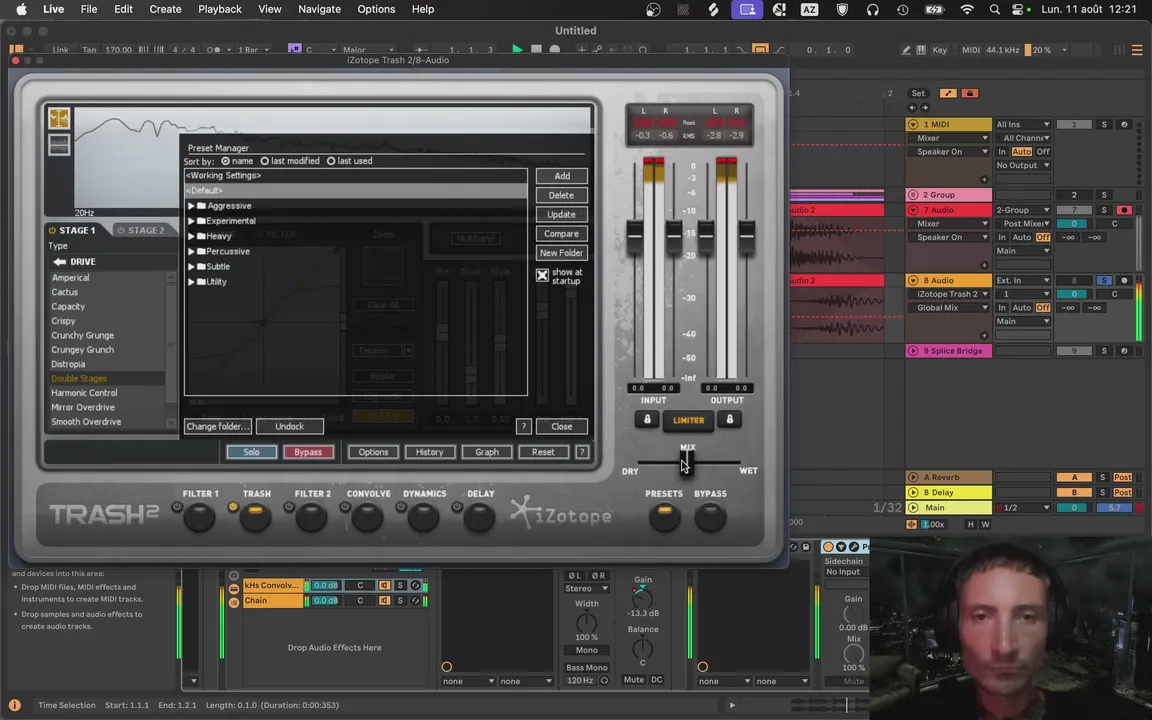
Task: Click the Compare button
Action: [561, 234]
